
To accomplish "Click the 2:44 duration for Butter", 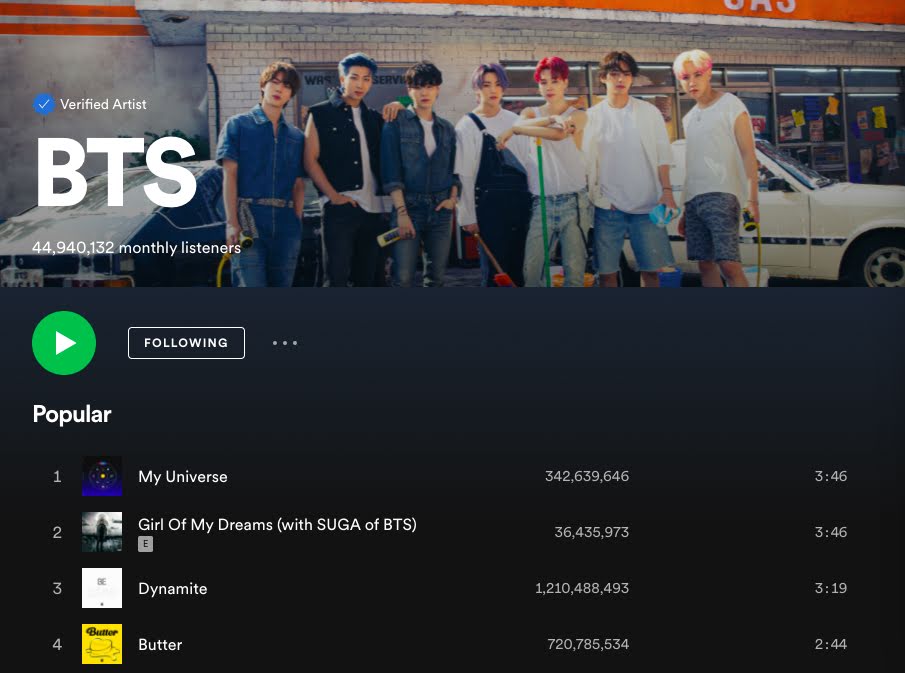I will pyautogui.click(x=831, y=644).
